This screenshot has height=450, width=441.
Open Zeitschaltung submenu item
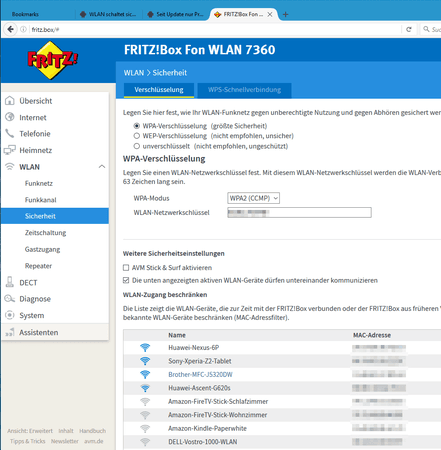(45, 233)
